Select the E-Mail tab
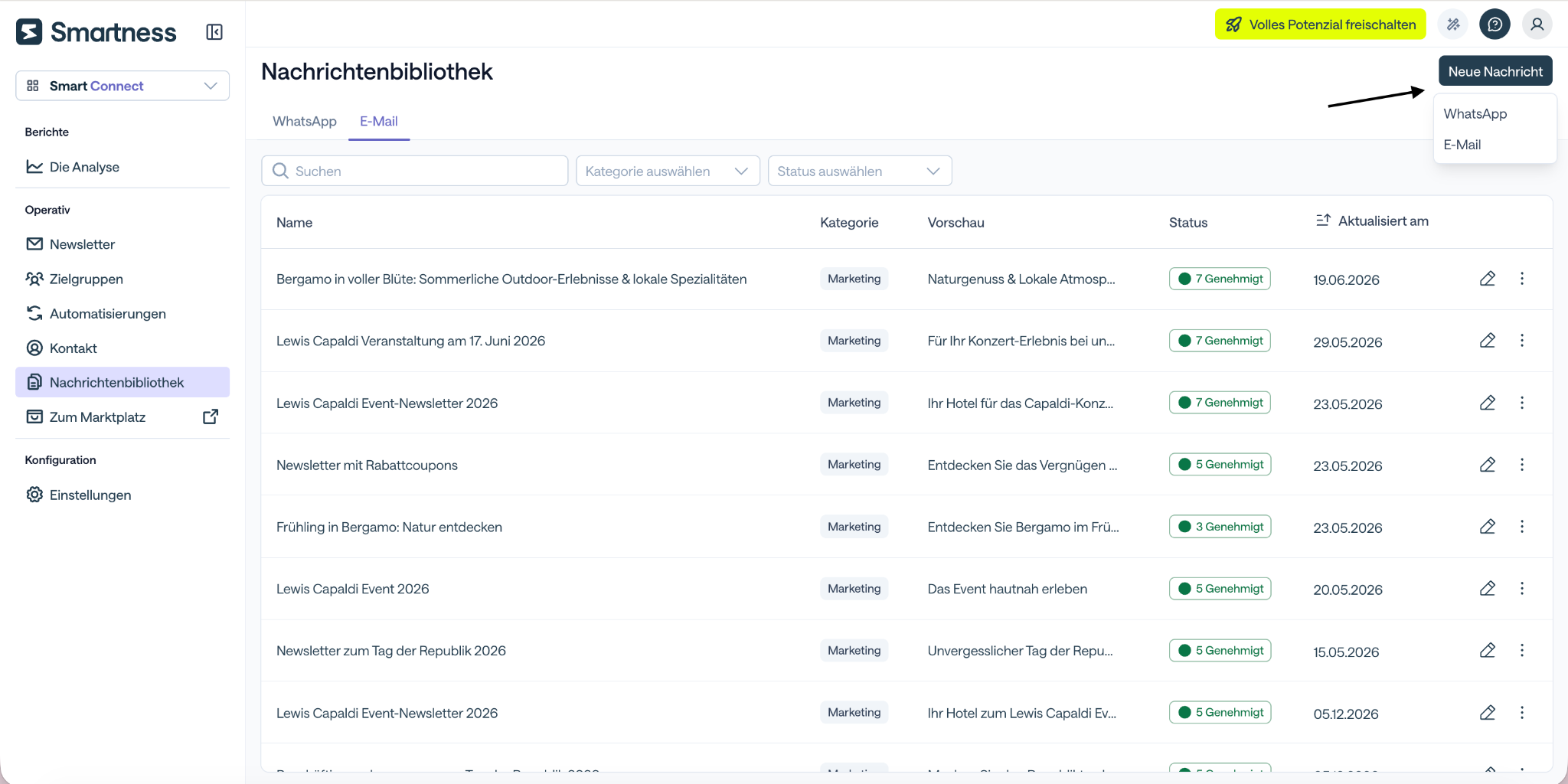This screenshot has width=1568, height=784. click(379, 121)
